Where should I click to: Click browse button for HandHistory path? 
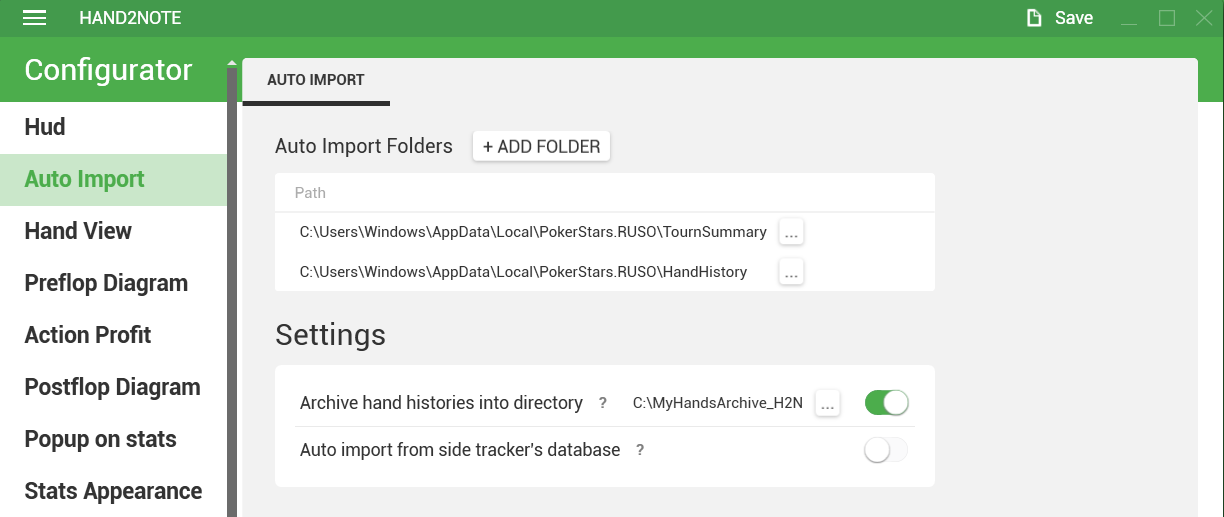click(791, 271)
